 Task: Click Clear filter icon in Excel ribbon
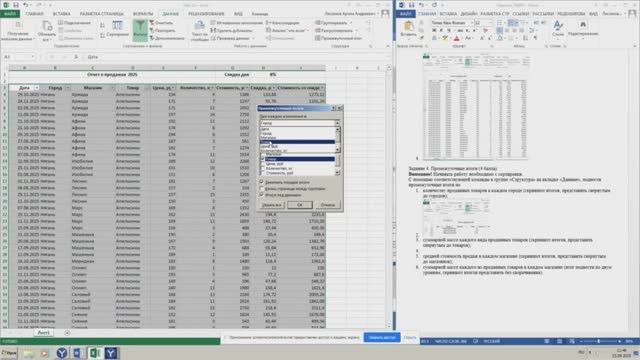coord(161,23)
